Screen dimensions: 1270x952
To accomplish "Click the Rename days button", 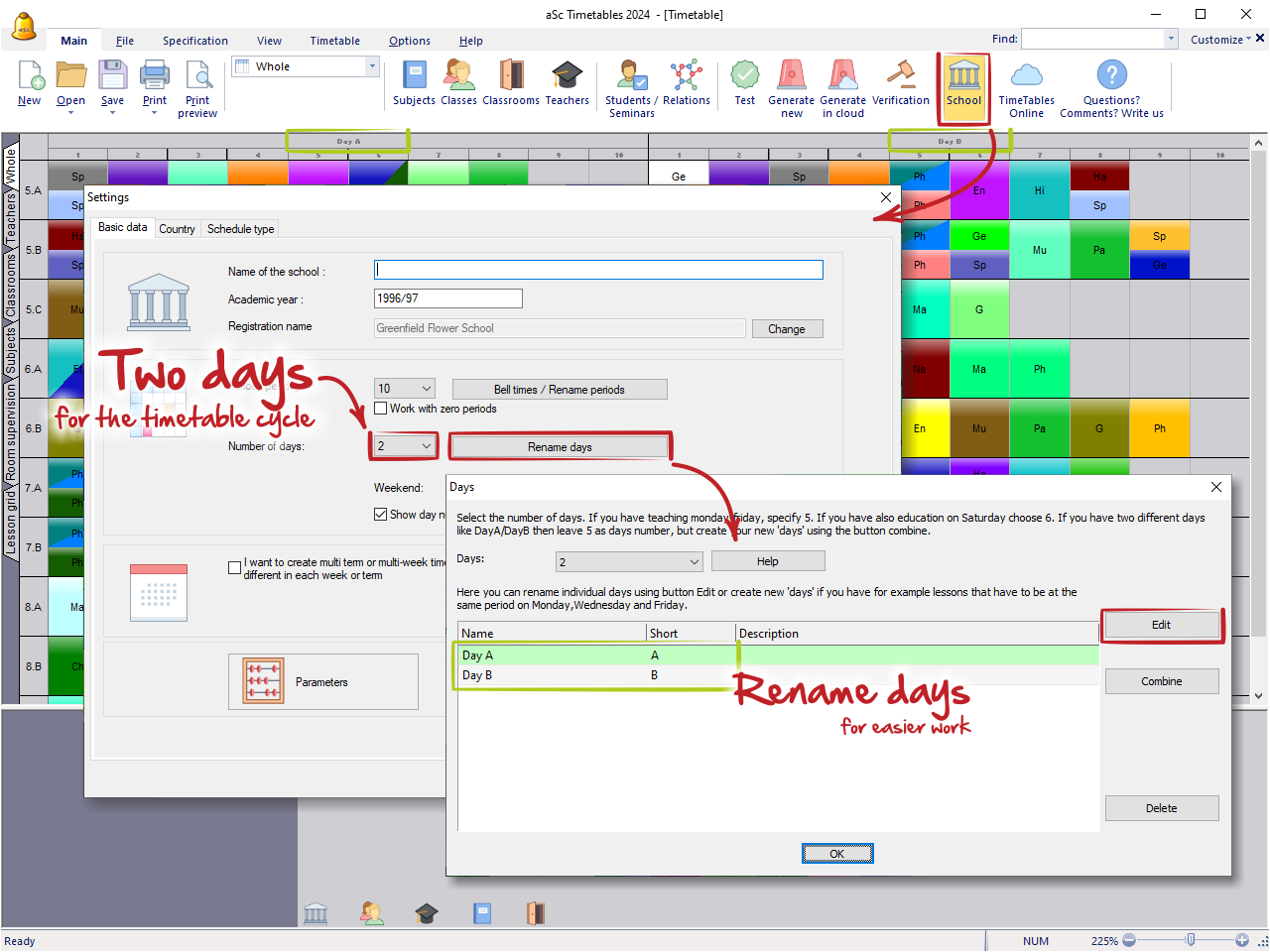I will coord(560,447).
